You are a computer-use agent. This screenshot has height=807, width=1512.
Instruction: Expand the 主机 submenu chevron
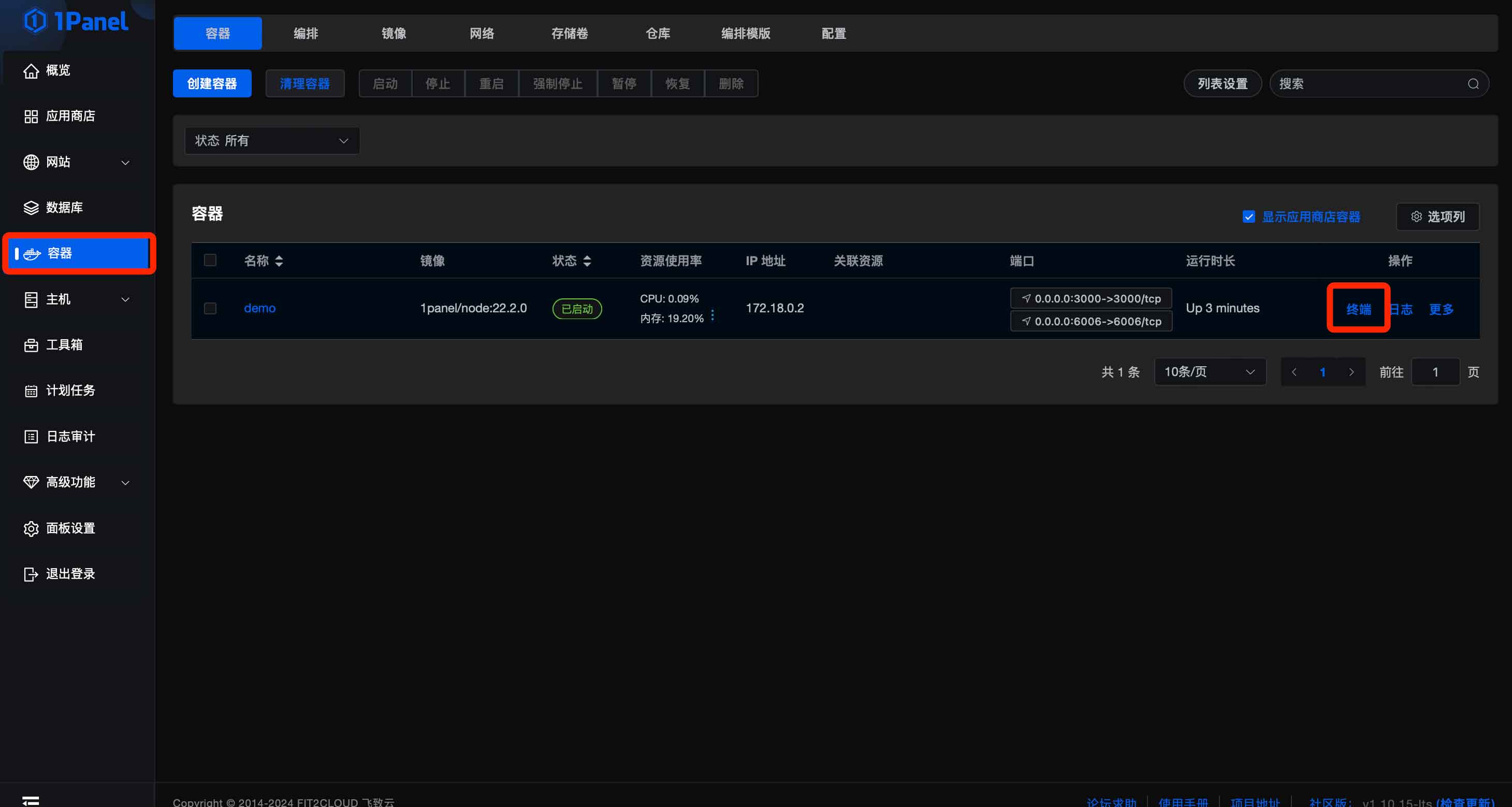click(x=125, y=299)
